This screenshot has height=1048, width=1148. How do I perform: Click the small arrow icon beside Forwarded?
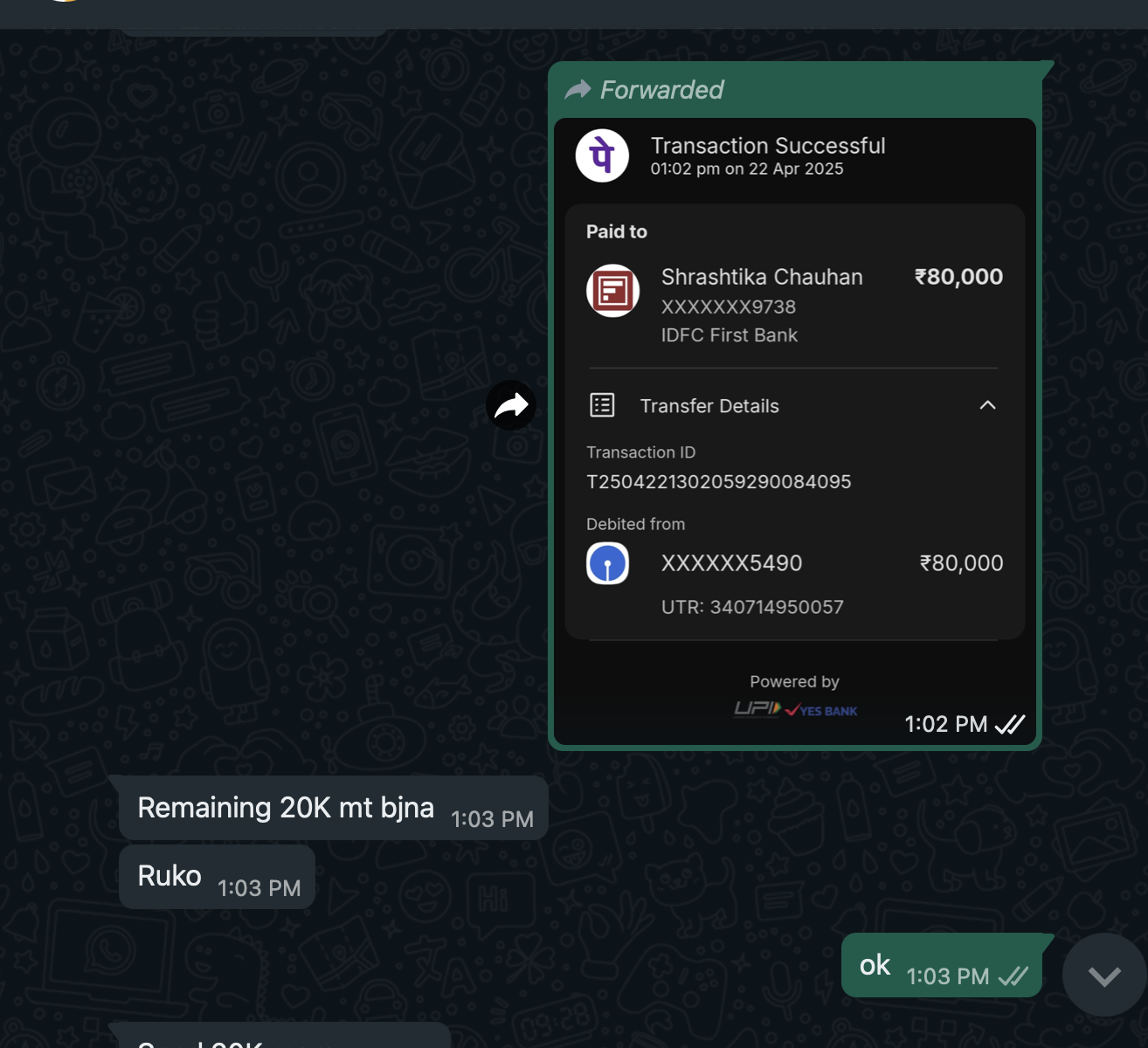[577, 90]
